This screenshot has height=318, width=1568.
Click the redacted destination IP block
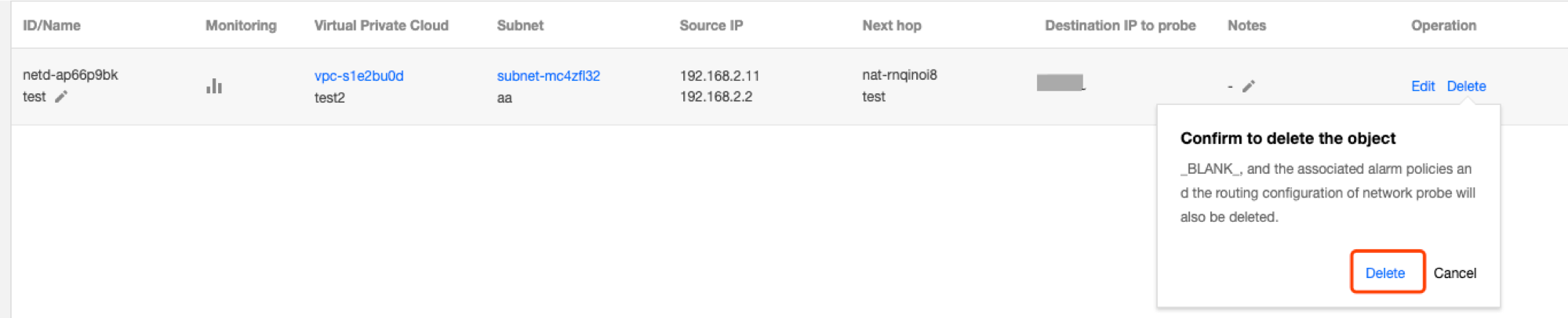(1060, 82)
